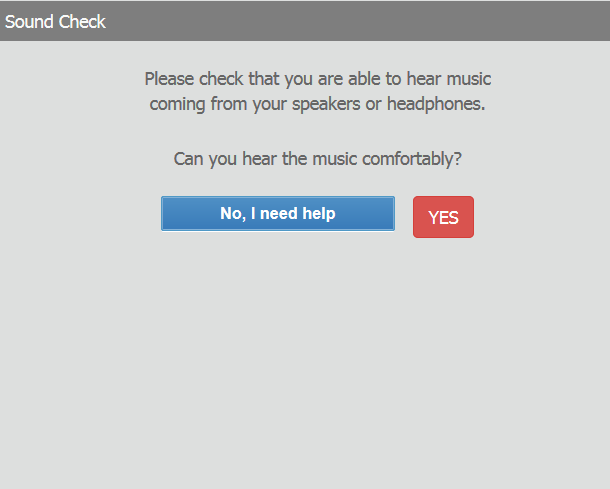Click the word "help" on the blue button
610x489 pixels.
[318, 213]
